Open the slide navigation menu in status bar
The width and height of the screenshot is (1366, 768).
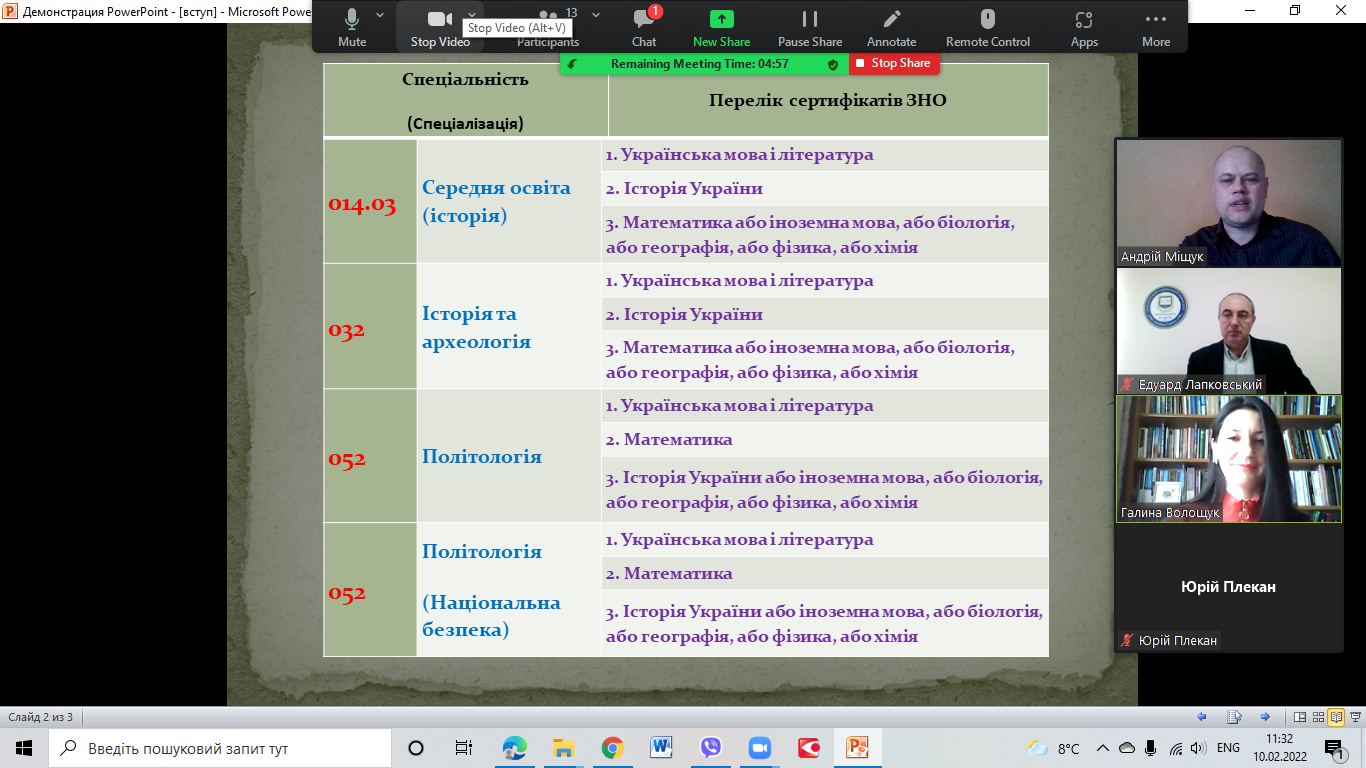pos(1234,717)
